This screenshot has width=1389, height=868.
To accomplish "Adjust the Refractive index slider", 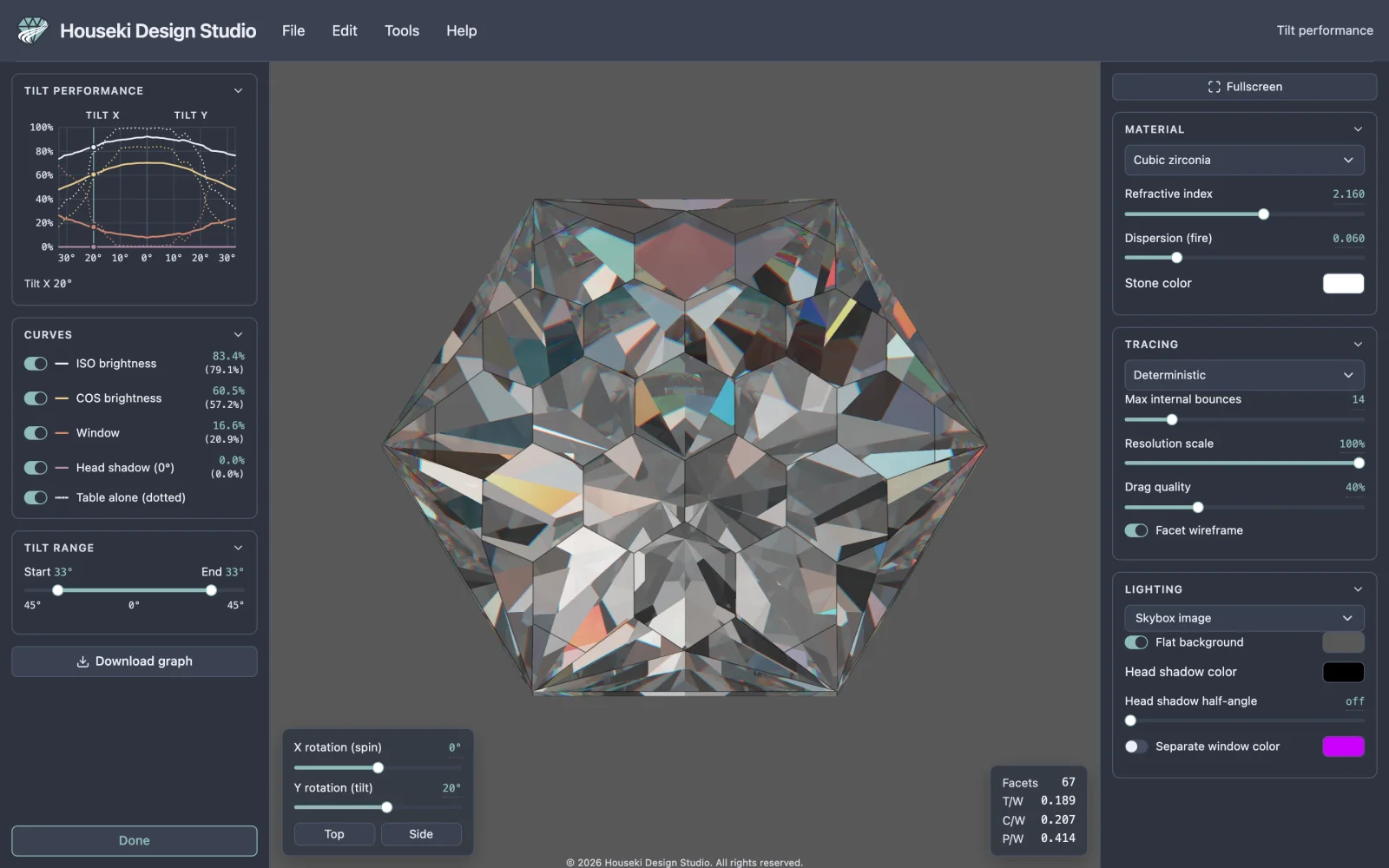I will click(1244, 214).
